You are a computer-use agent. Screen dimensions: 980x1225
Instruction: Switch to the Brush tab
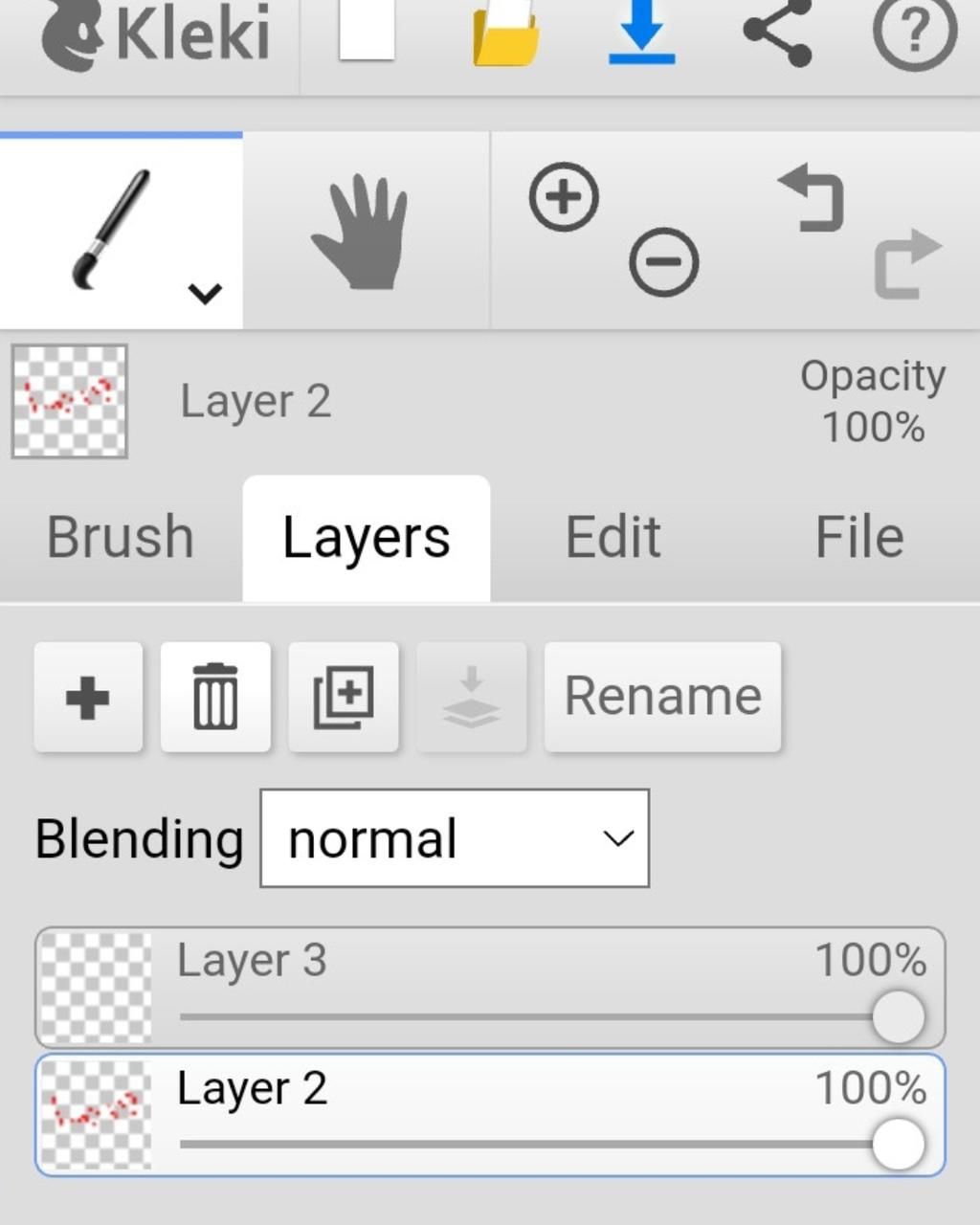point(121,537)
